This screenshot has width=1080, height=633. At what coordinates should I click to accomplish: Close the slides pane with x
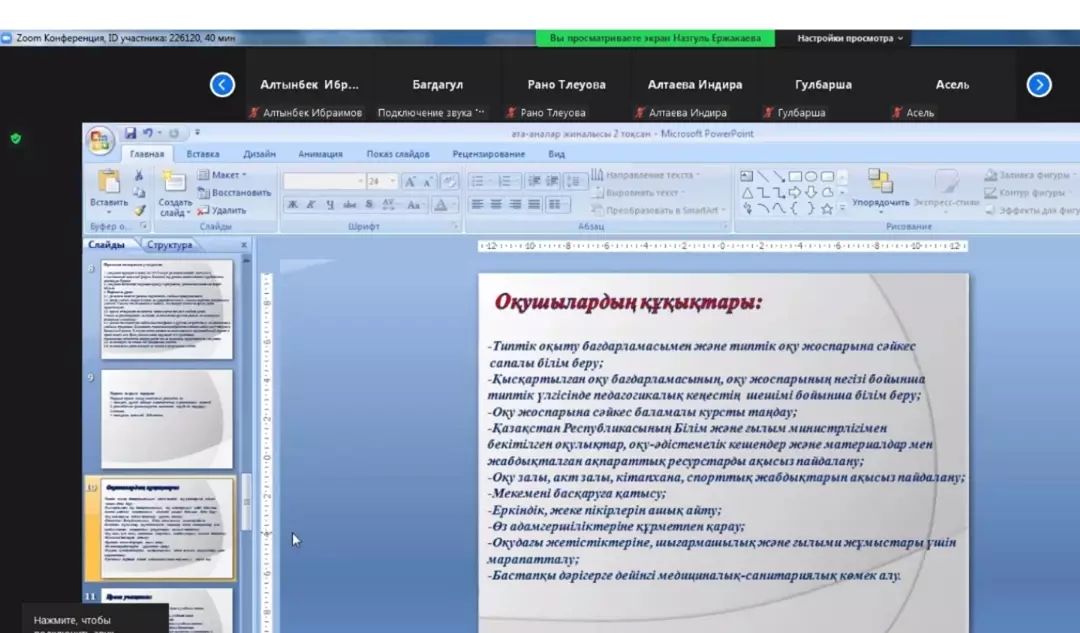(x=244, y=245)
